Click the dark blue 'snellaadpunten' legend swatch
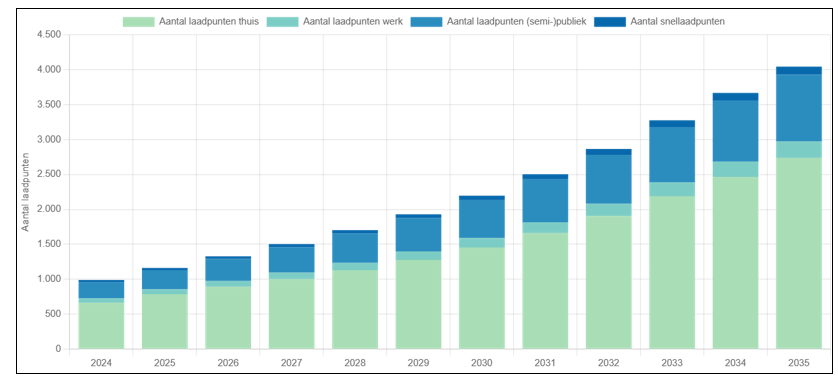 (x=610, y=22)
